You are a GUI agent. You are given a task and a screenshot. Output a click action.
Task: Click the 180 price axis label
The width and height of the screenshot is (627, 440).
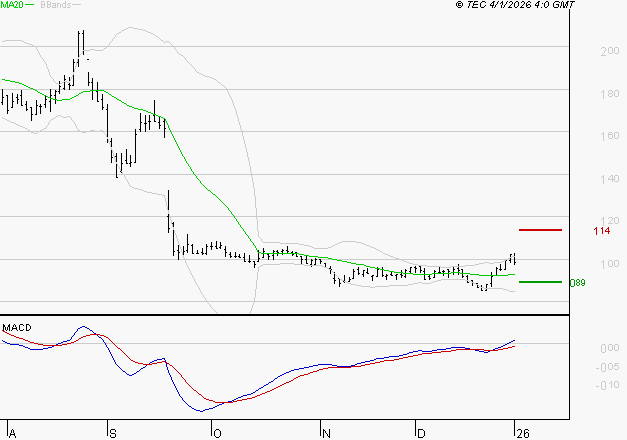[609, 94]
